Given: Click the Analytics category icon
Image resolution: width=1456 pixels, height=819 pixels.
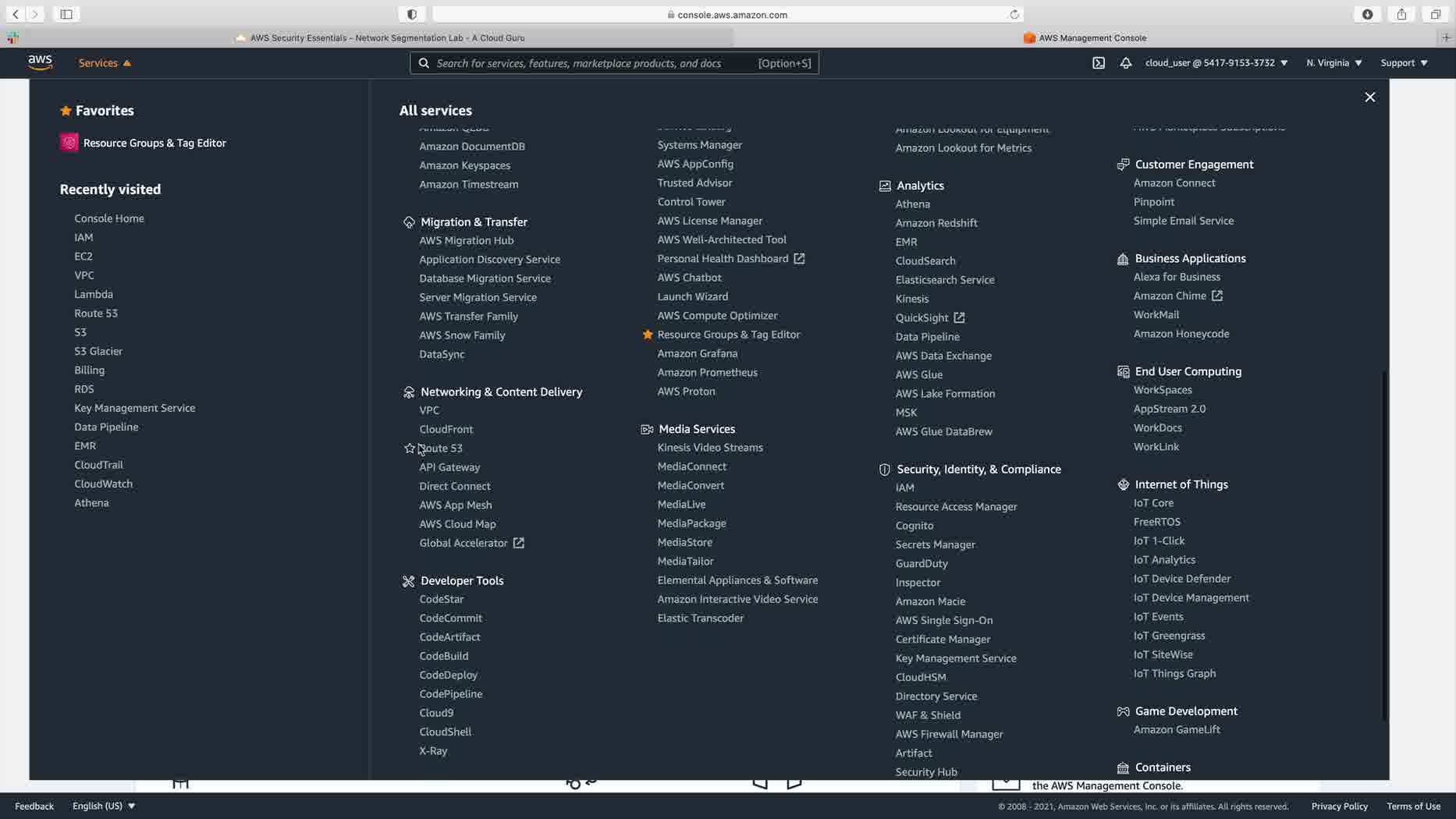Looking at the screenshot, I should tap(884, 186).
